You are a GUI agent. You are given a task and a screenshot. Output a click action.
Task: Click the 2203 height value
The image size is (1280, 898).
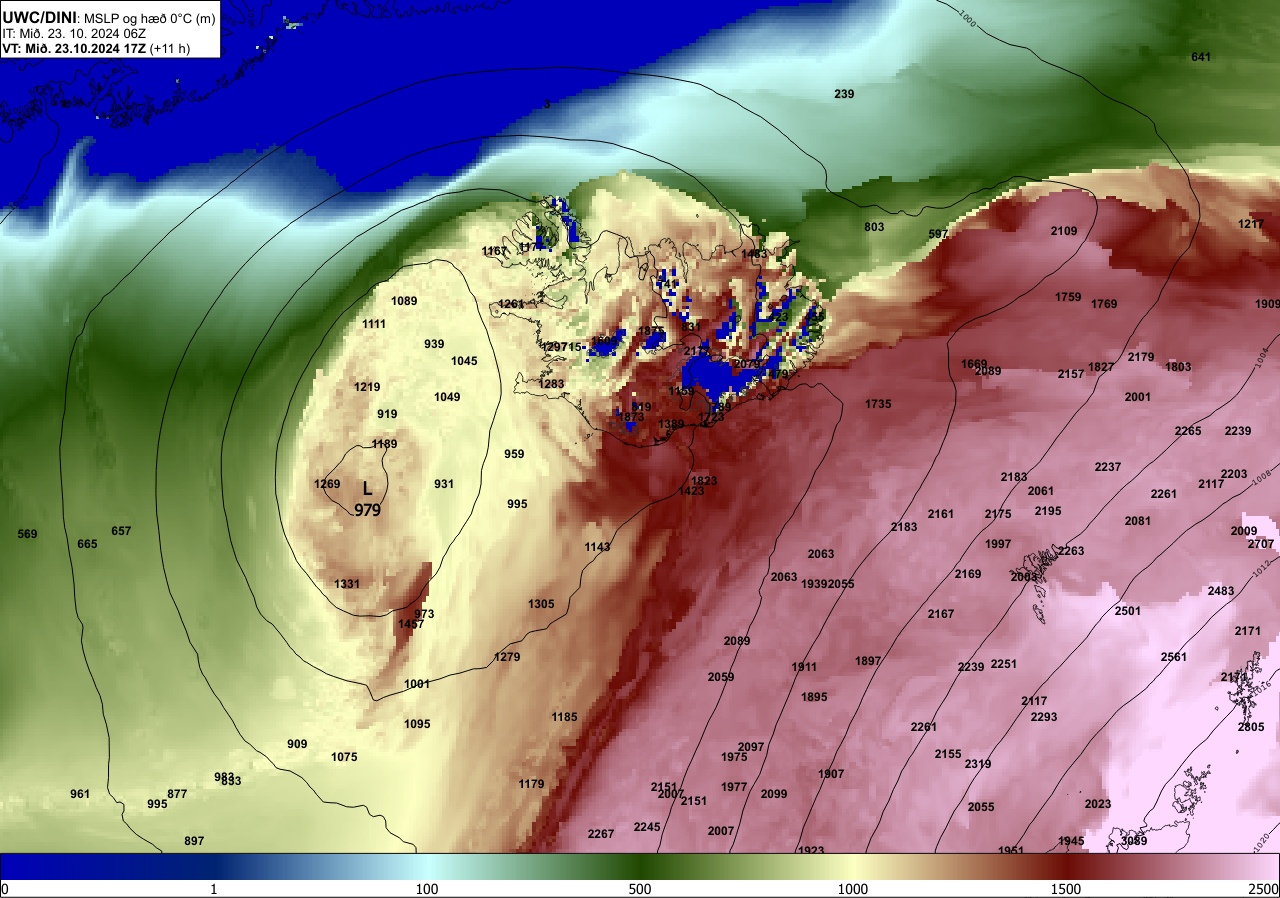click(x=1234, y=474)
